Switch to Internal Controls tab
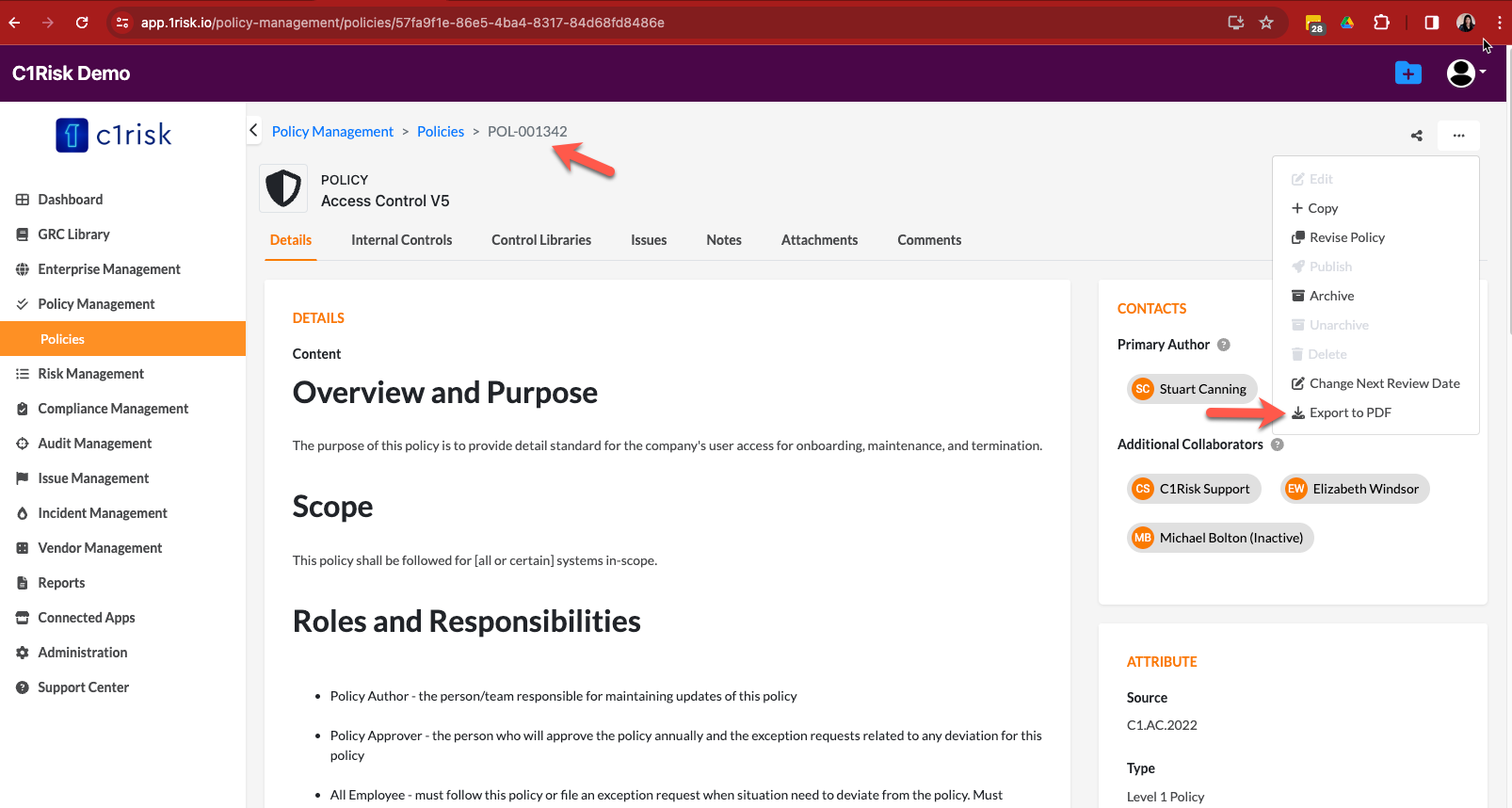The image size is (1512, 808). click(402, 240)
